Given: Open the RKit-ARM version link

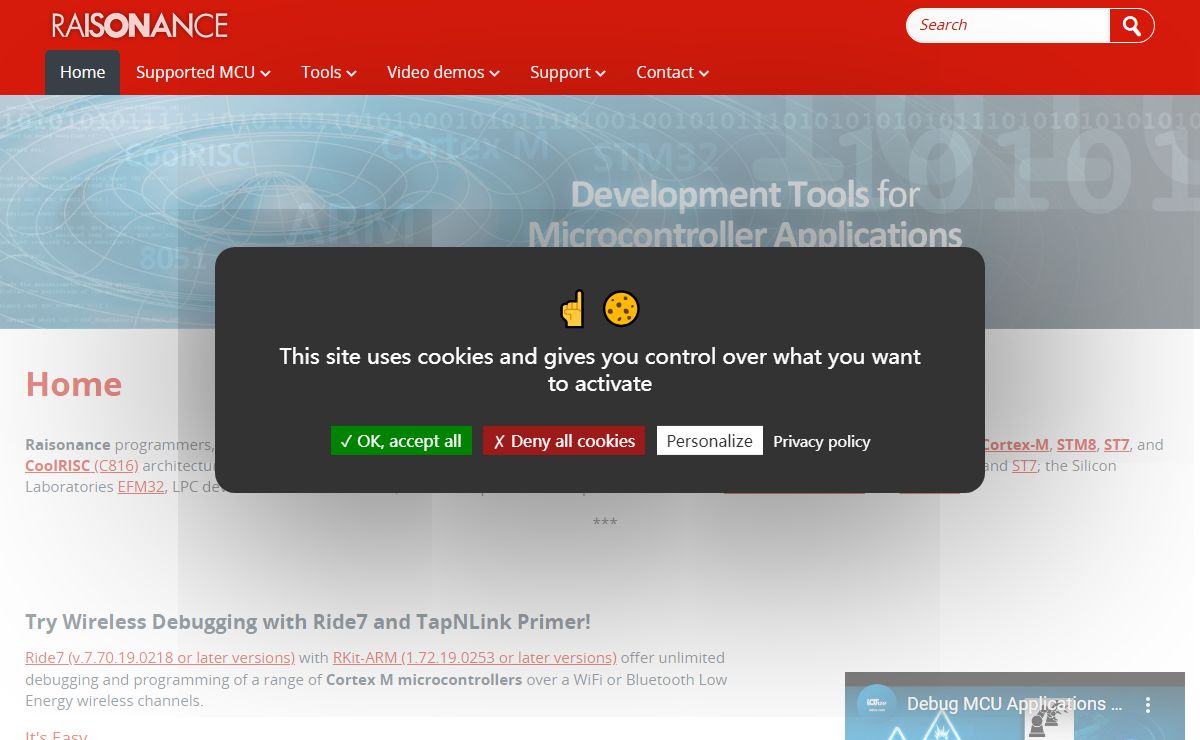Looking at the screenshot, I should coord(475,658).
